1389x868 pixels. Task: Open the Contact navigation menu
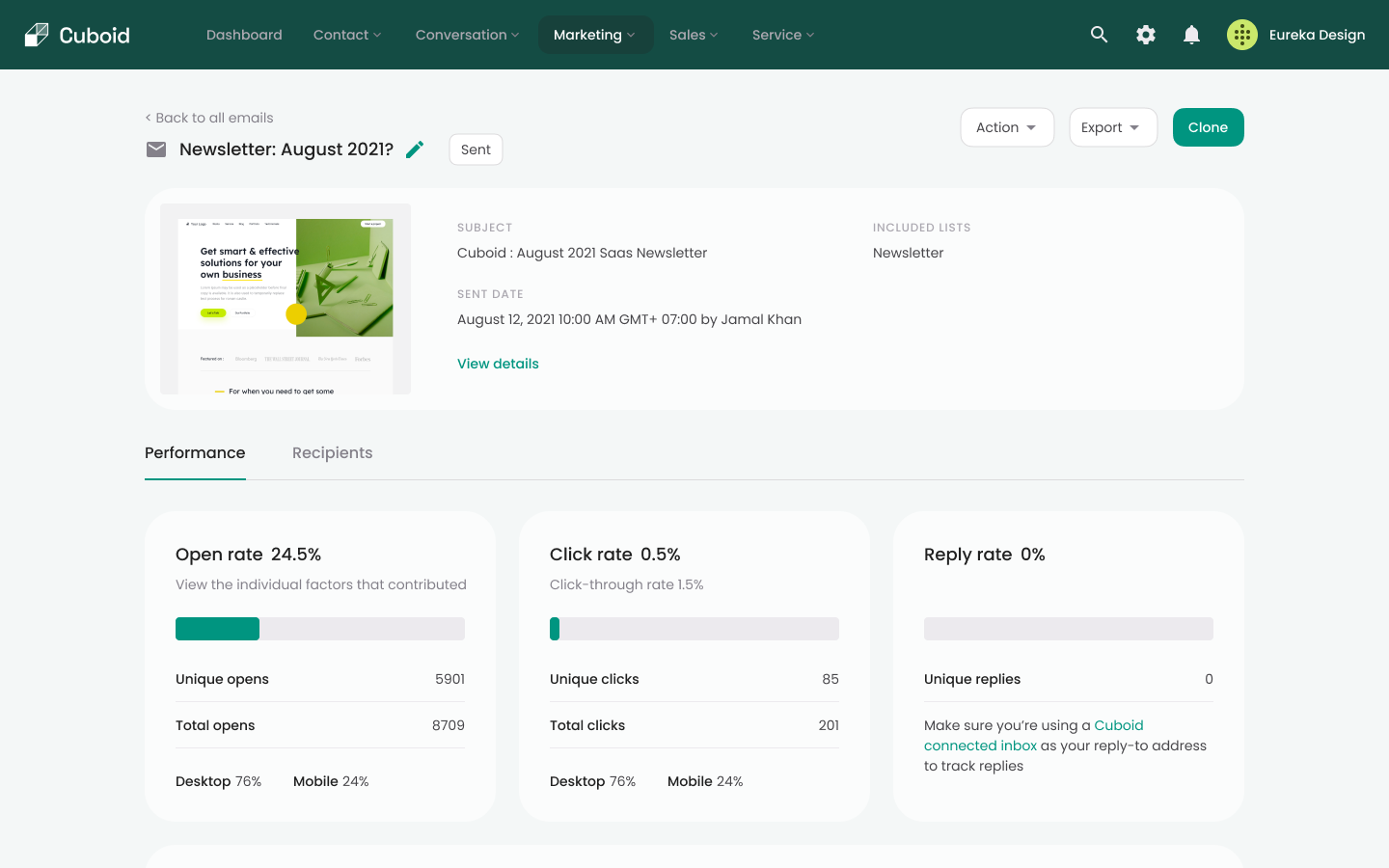tap(347, 35)
